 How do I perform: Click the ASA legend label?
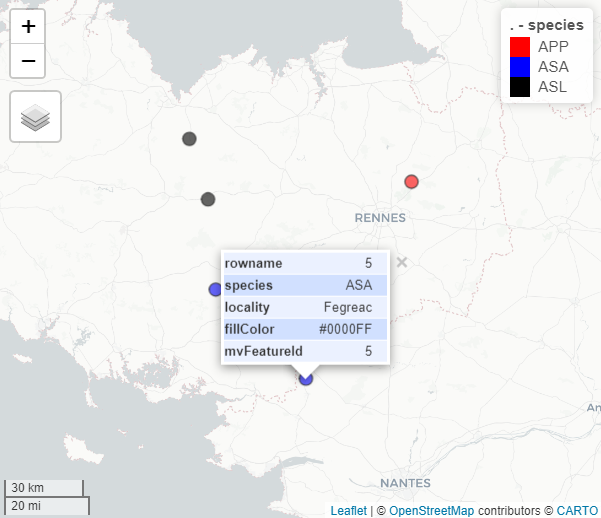(553, 67)
